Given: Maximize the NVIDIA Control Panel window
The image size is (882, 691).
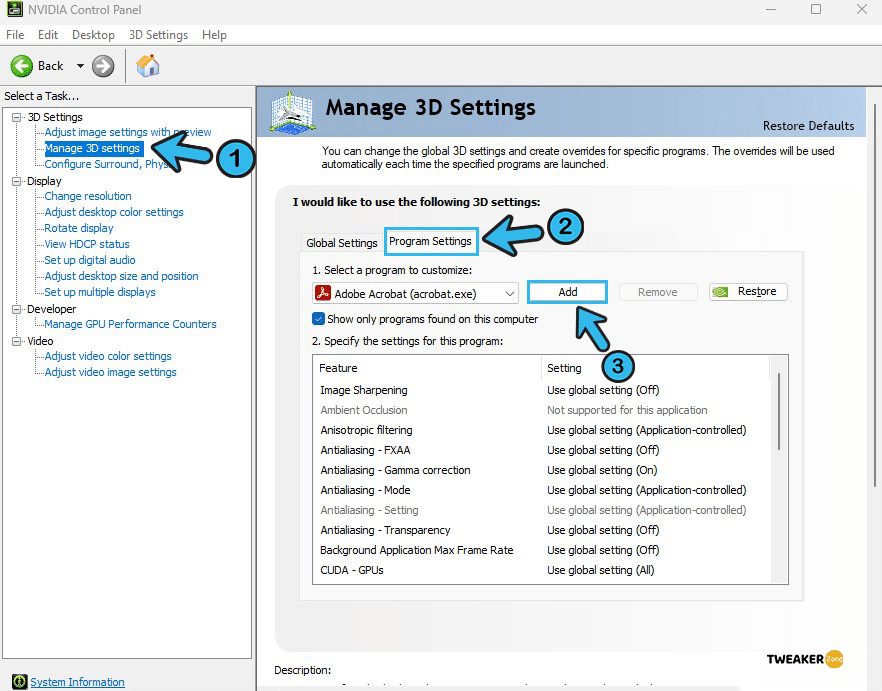Looking at the screenshot, I should point(816,9).
